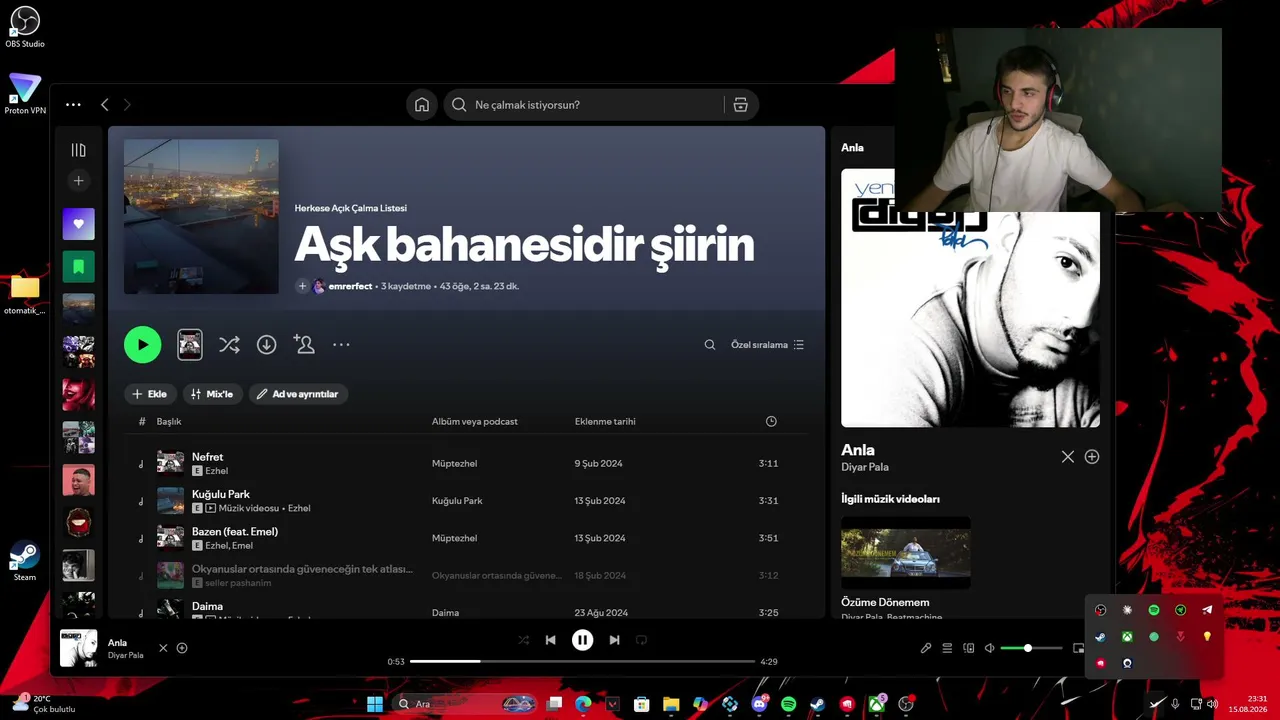Search within the playlist
The height and width of the screenshot is (720, 1280).
[x=710, y=345]
